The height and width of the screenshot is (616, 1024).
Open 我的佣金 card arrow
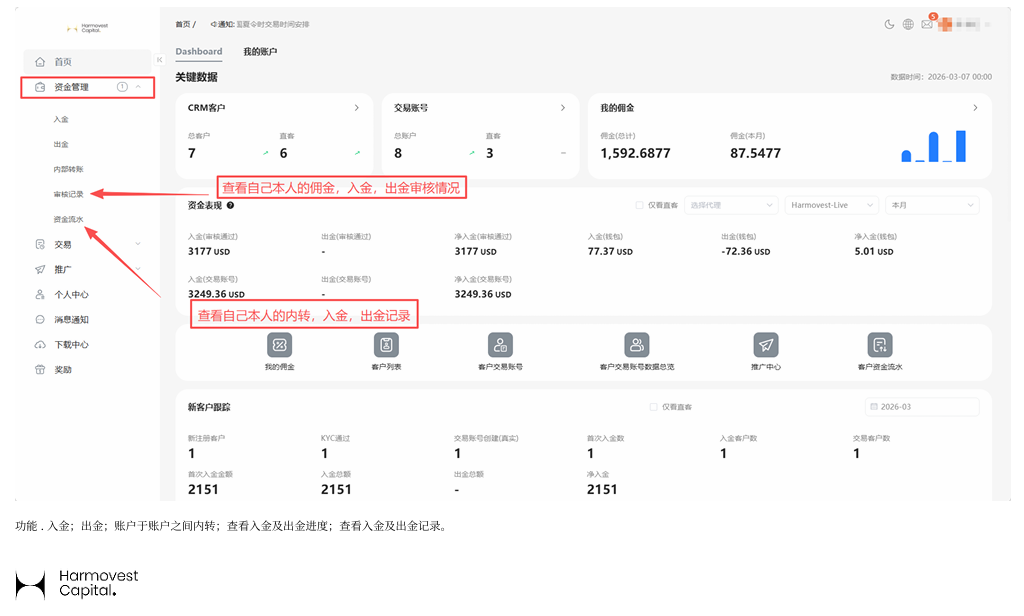tap(975, 108)
